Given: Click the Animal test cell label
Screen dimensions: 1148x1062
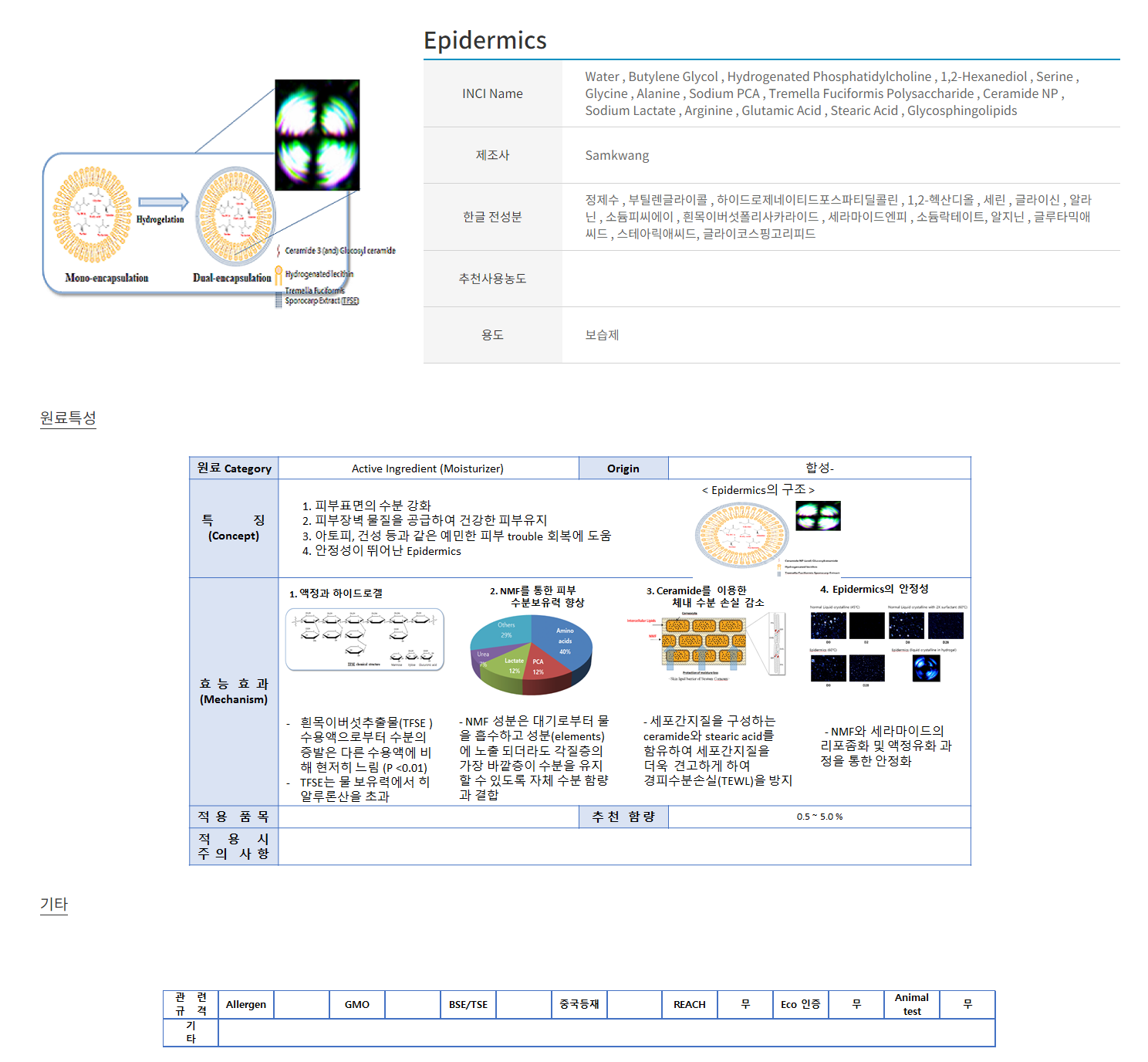Looking at the screenshot, I should [911, 1004].
